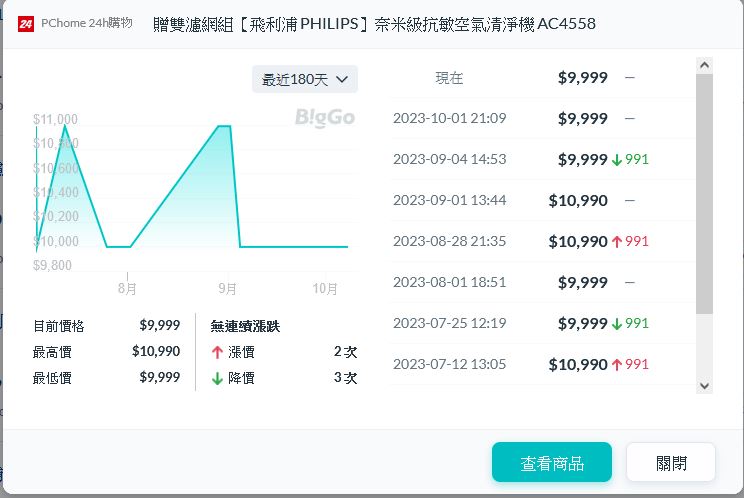Click the green down arrow on 2023-09-04 row
The height and width of the screenshot is (498, 744).
tap(617, 159)
